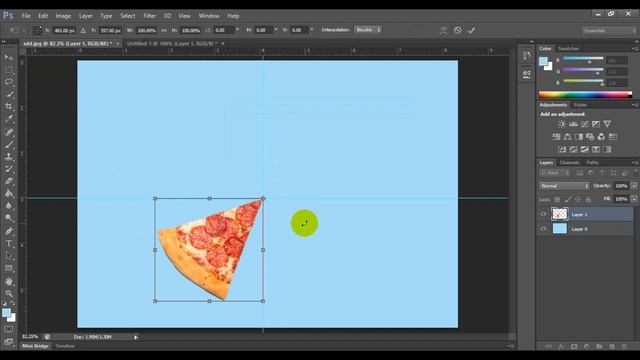Open the Interpolation dropdown
Screen dimensions: 640x360
[x=368, y=30]
